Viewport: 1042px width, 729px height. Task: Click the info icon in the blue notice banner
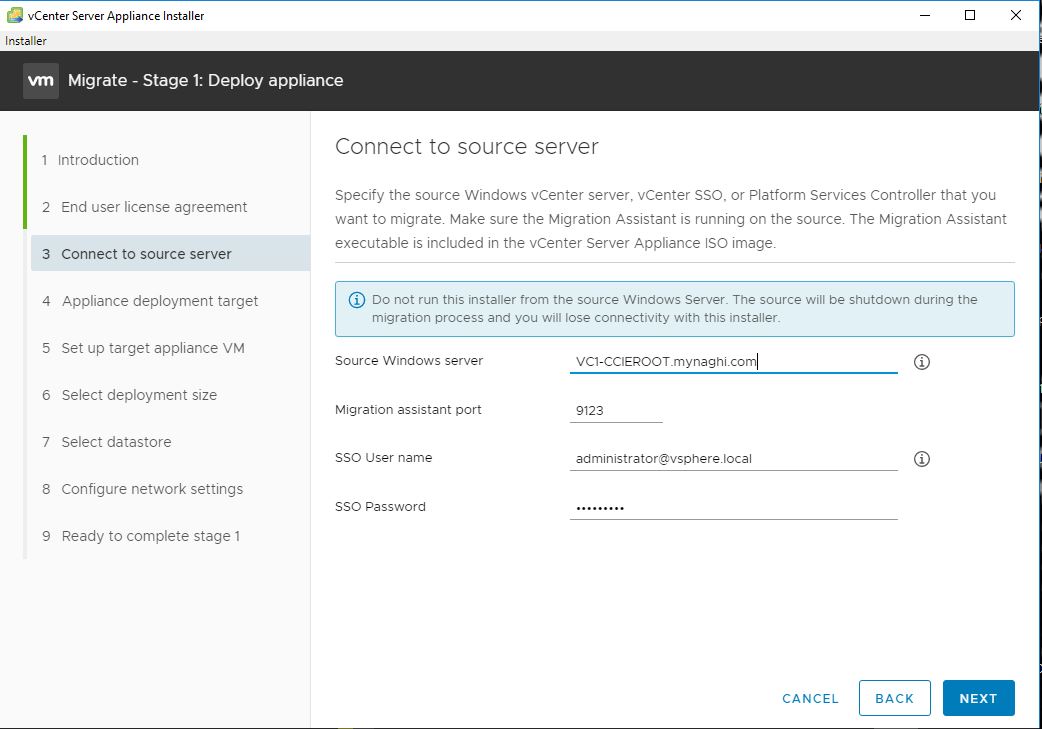click(357, 300)
